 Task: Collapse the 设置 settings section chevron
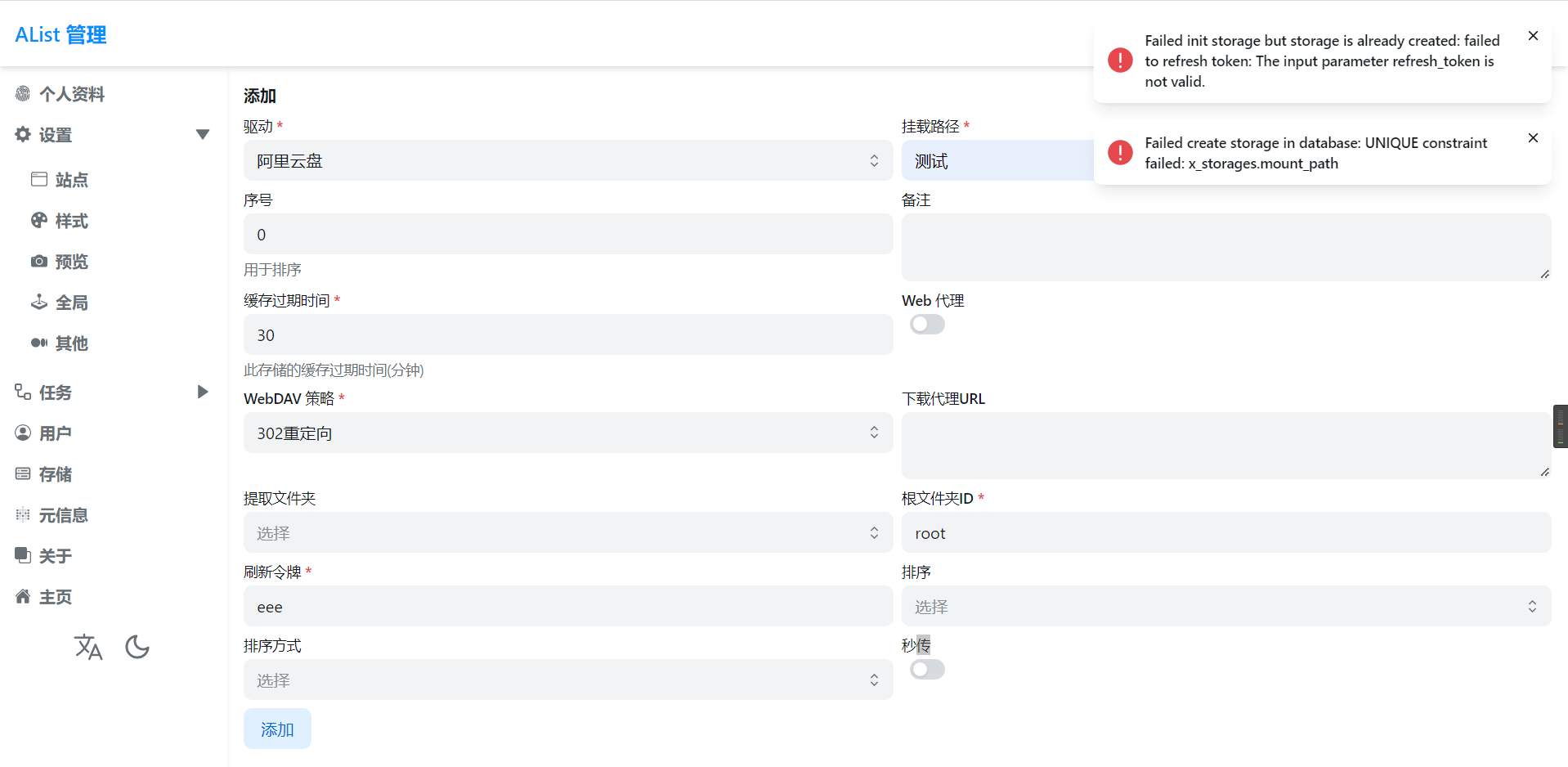tap(202, 134)
